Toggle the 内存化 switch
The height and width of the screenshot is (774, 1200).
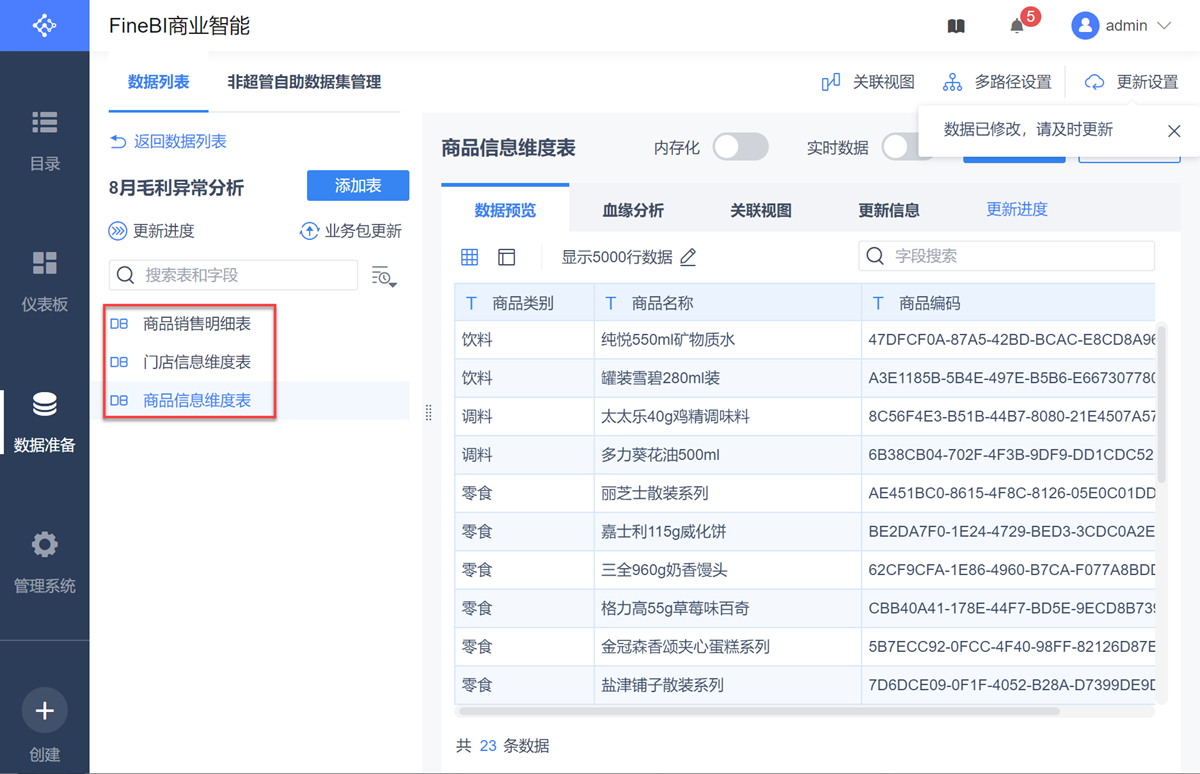click(740, 147)
